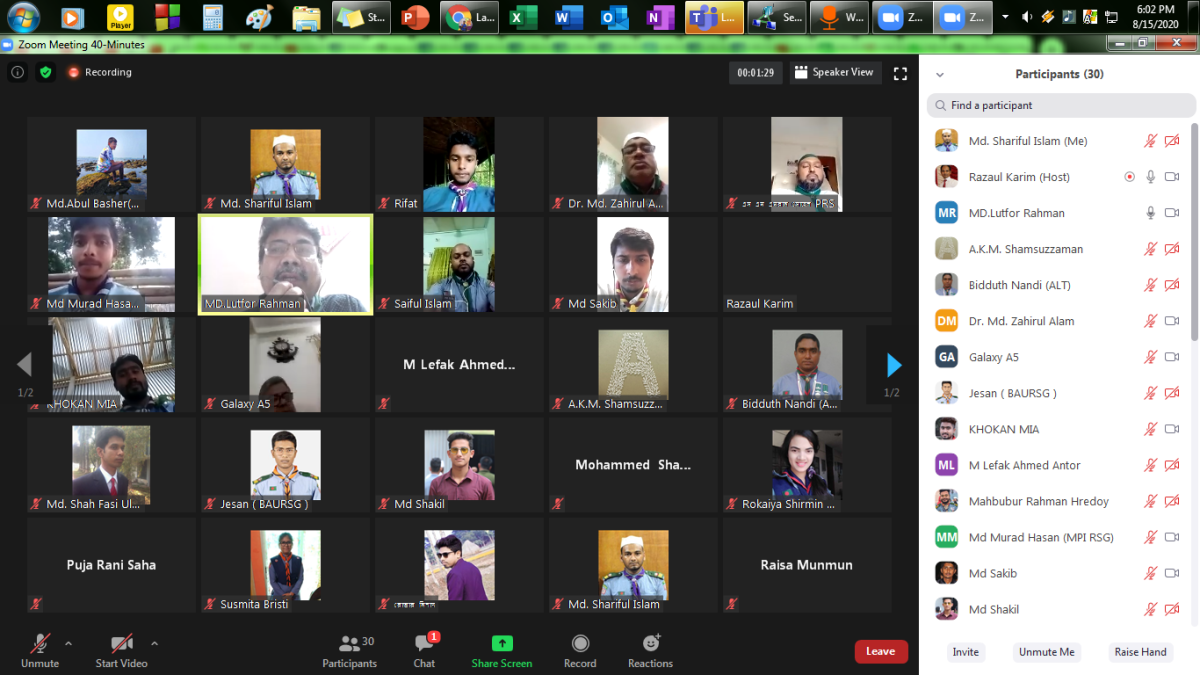
Task: Click the Find a participant search field
Action: pos(1060,105)
